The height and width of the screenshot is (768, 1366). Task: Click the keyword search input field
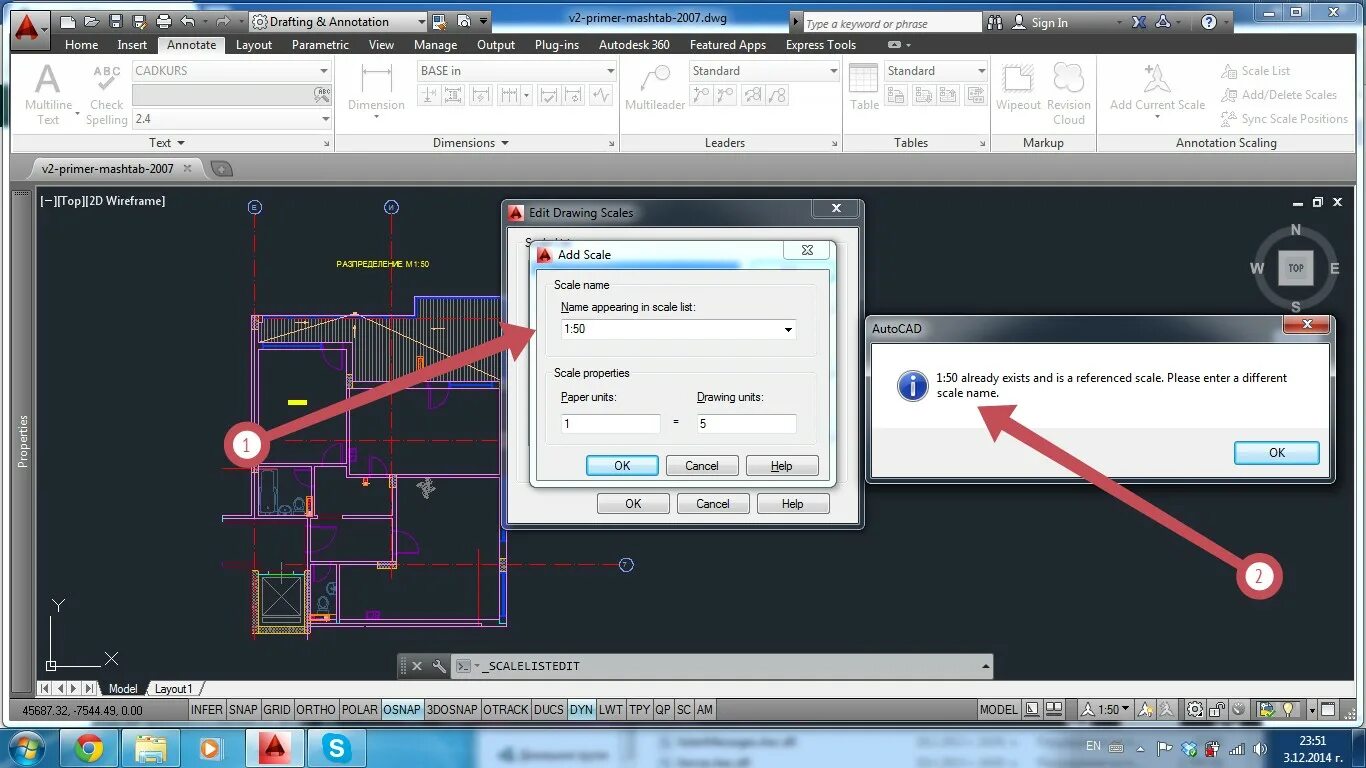(x=892, y=23)
